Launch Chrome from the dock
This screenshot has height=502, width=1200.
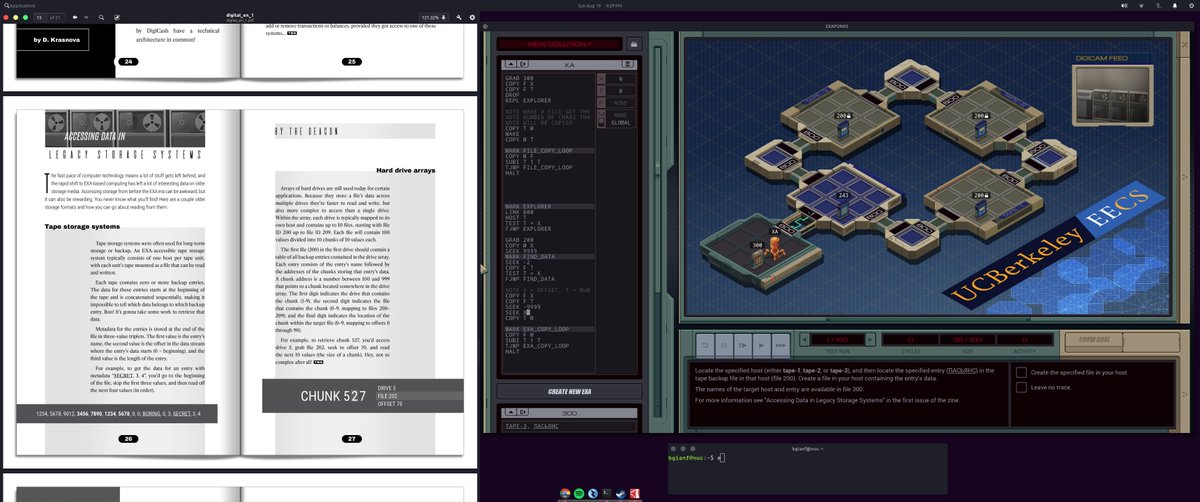coord(565,493)
